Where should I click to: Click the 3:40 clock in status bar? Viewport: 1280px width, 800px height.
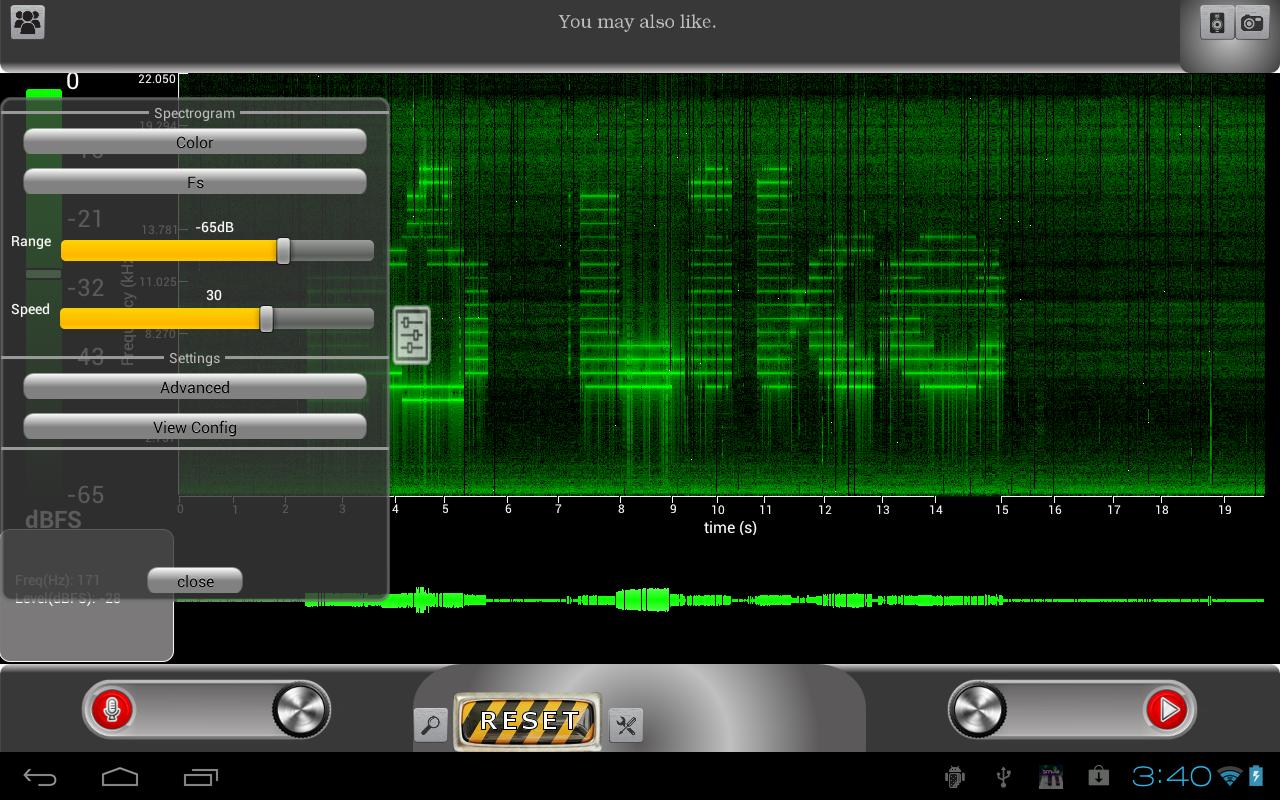point(1172,777)
